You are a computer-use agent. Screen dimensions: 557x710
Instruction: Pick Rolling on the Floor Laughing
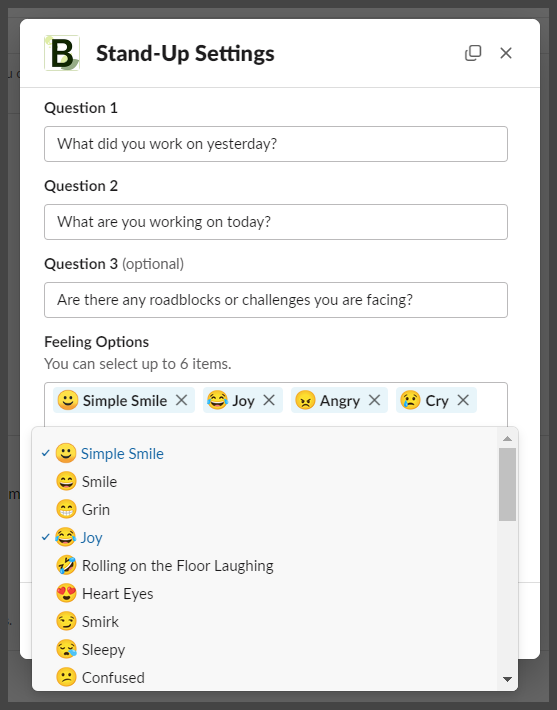[264, 566]
